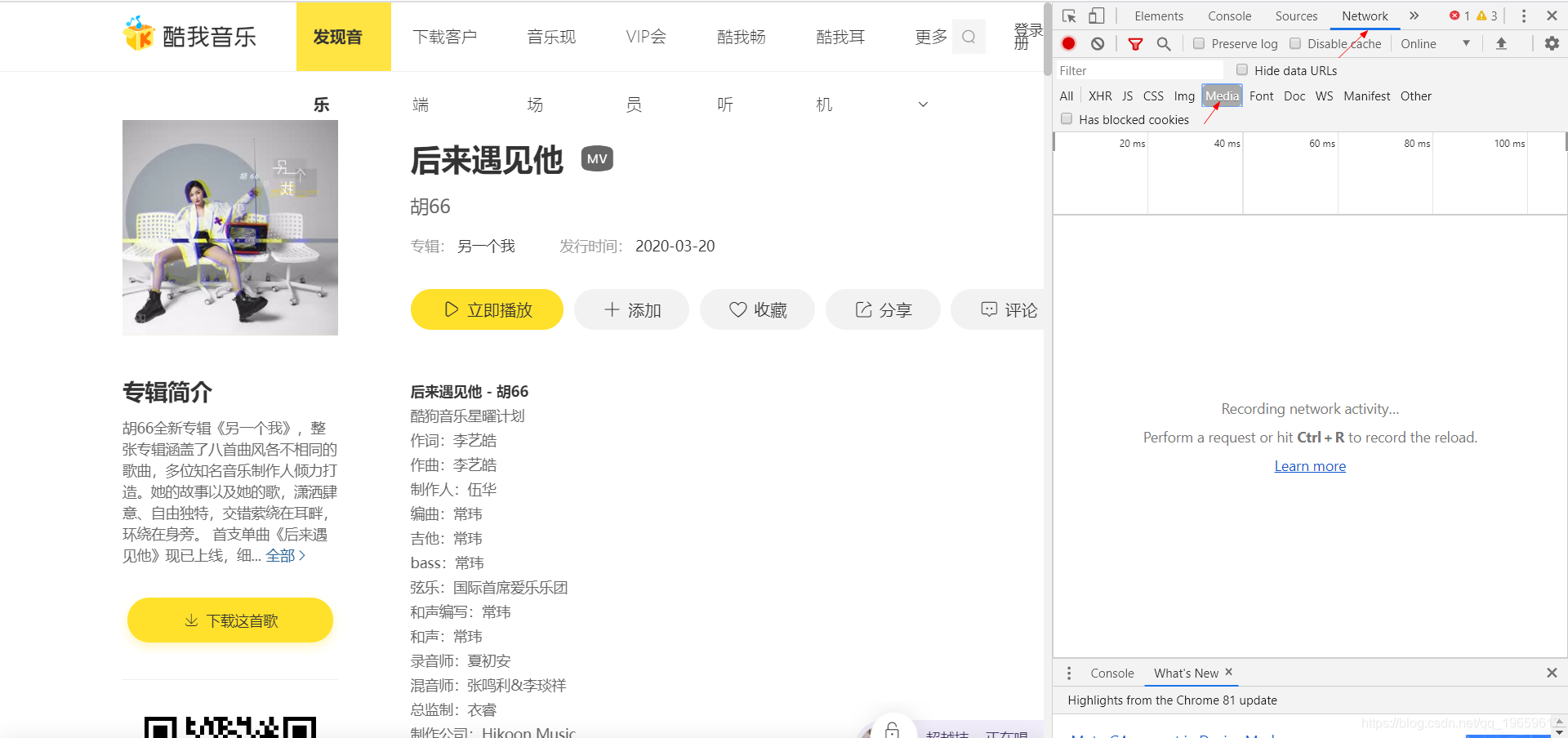Click the import HAR upload arrow icon

(x=1501, y=43)
